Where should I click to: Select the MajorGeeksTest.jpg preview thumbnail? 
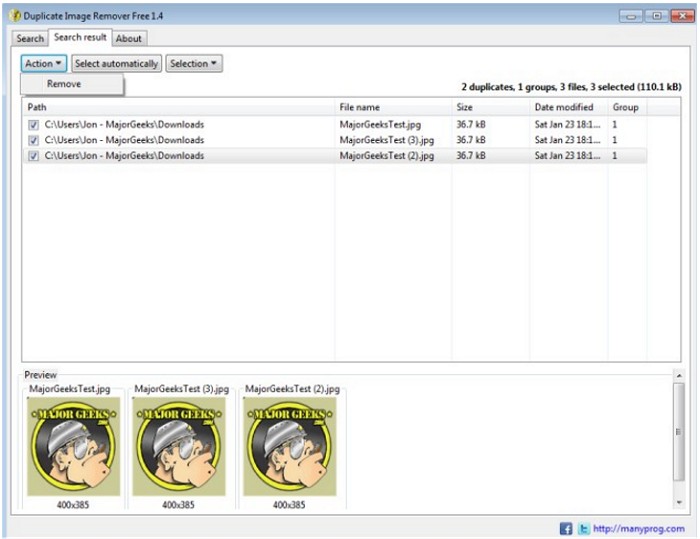[74, 447]
